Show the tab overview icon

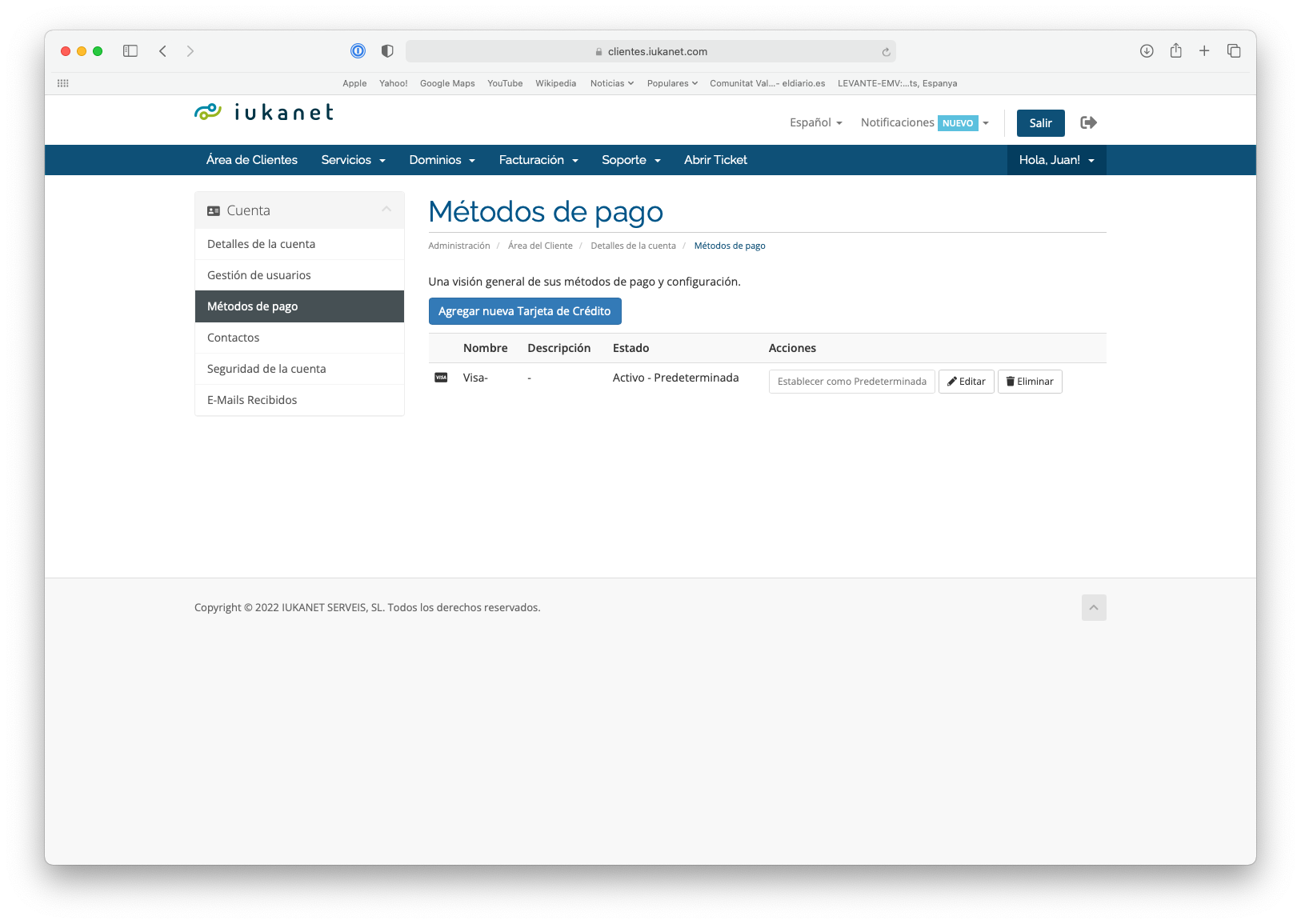tap(1234, 51)
